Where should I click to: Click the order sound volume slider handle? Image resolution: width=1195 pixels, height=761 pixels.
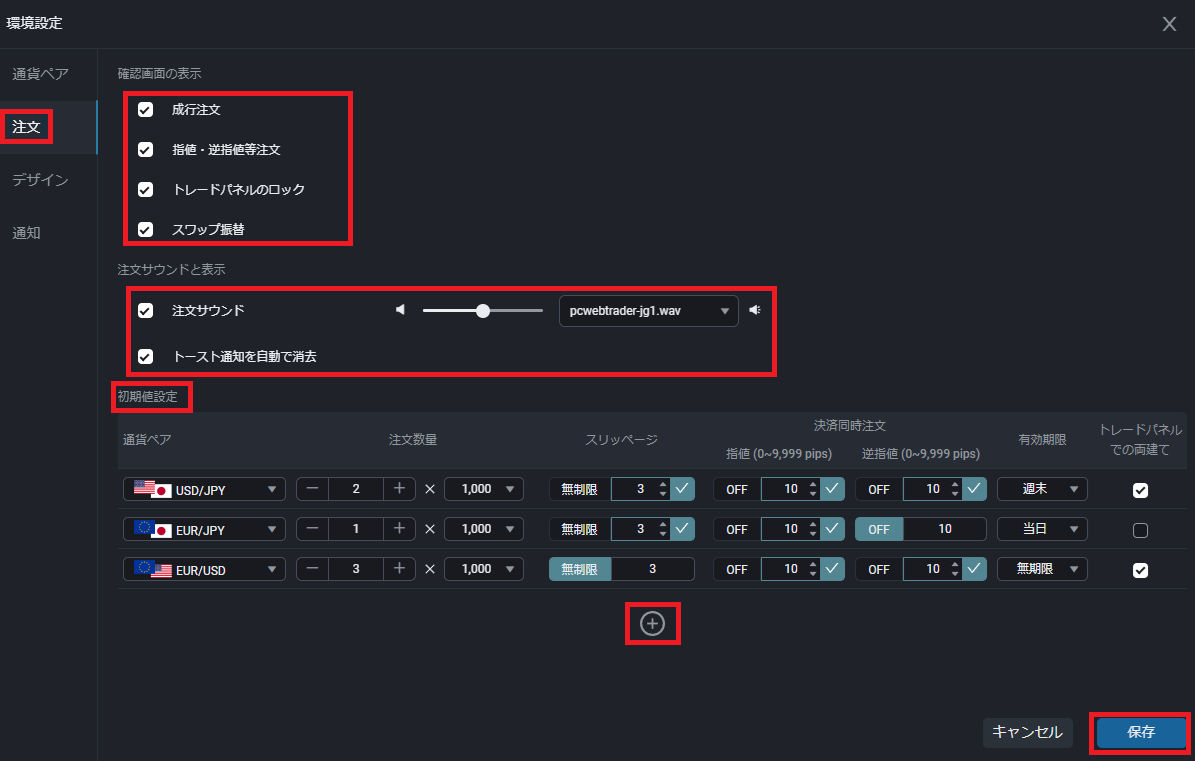pyautogui.click(x=483, y=309)
